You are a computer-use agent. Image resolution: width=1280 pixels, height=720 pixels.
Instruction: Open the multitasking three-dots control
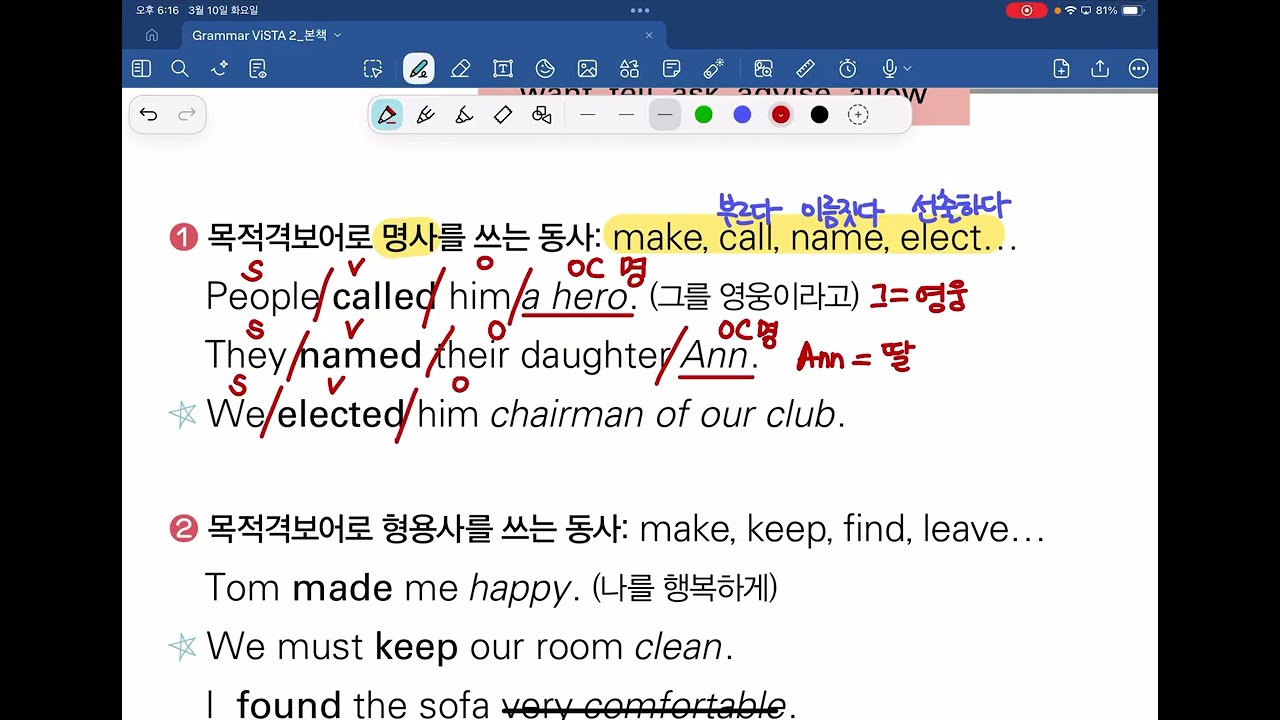(640, 10)
